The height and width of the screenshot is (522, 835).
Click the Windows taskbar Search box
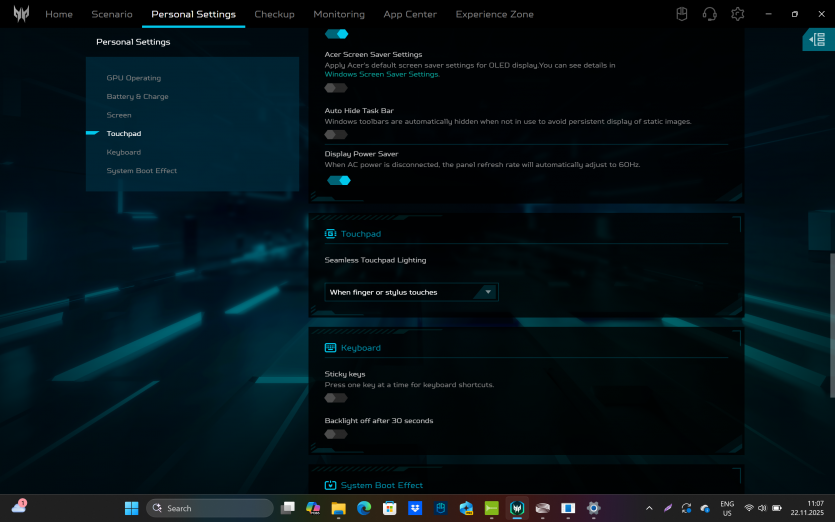pos(209,508)
